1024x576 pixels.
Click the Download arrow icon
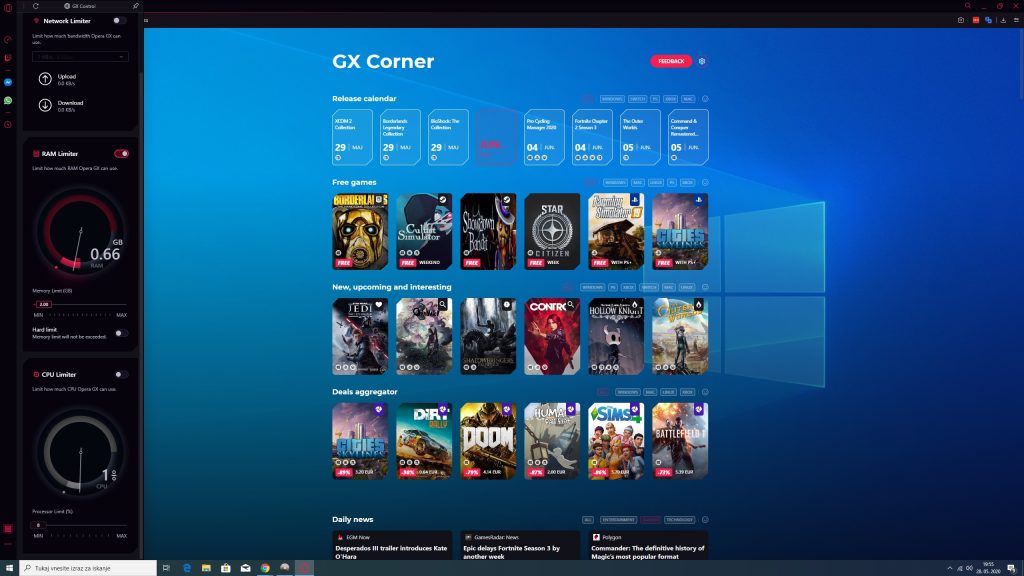coord(45,105)
